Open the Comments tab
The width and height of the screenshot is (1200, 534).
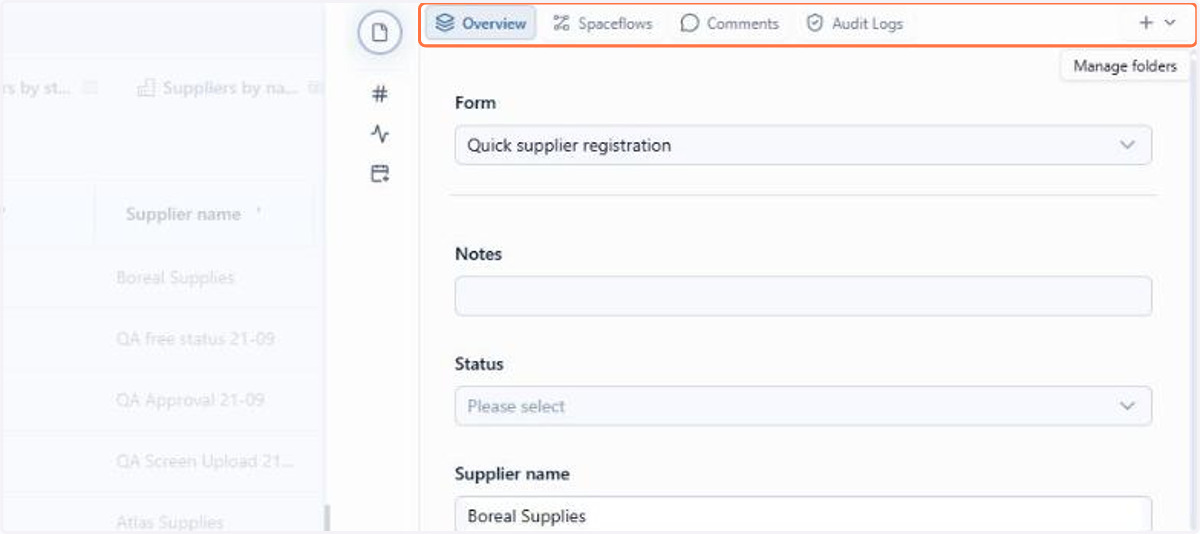[x=729, y=23]
